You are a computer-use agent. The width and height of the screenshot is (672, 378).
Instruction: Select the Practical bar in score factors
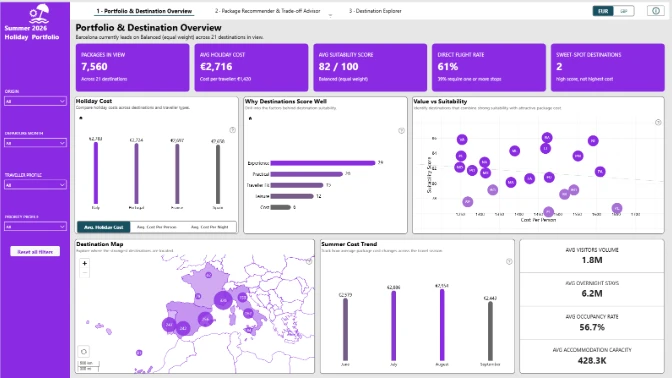[306, 174]
